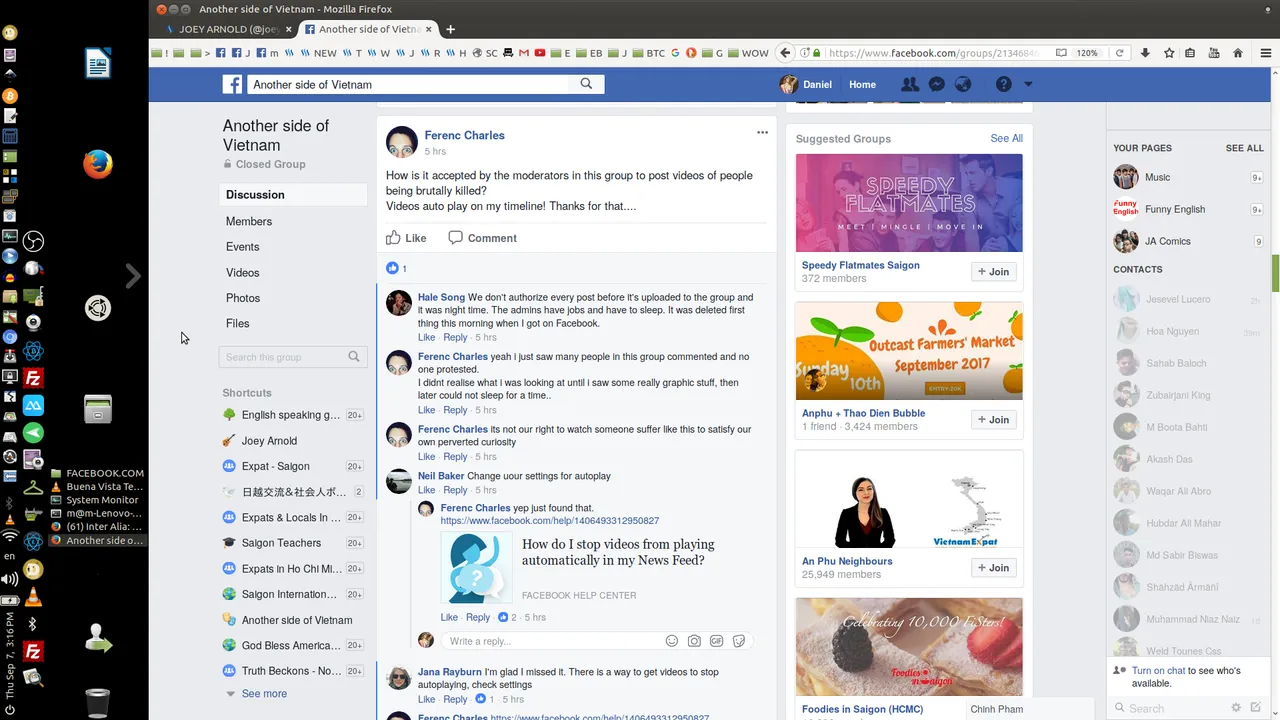Open Jana Rayburn's profile name

tap(449, 673)
